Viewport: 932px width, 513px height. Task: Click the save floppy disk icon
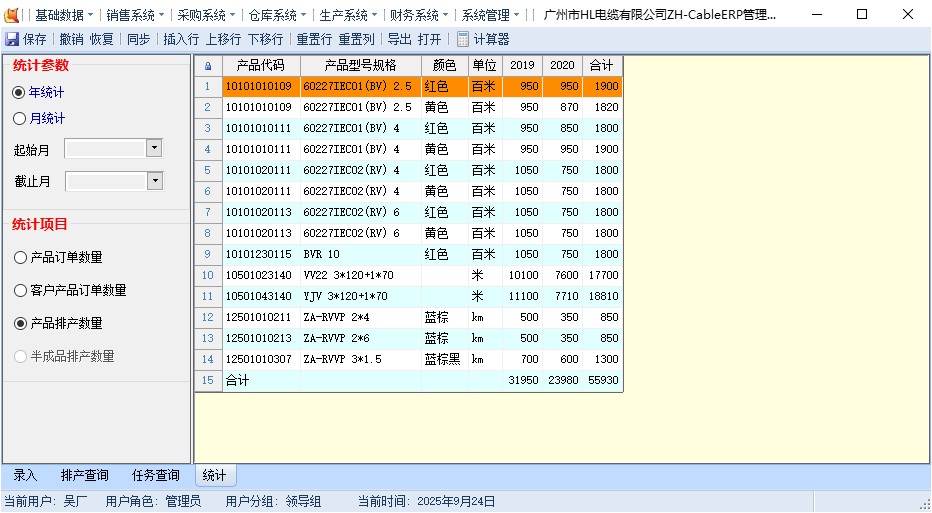(12, 39)
